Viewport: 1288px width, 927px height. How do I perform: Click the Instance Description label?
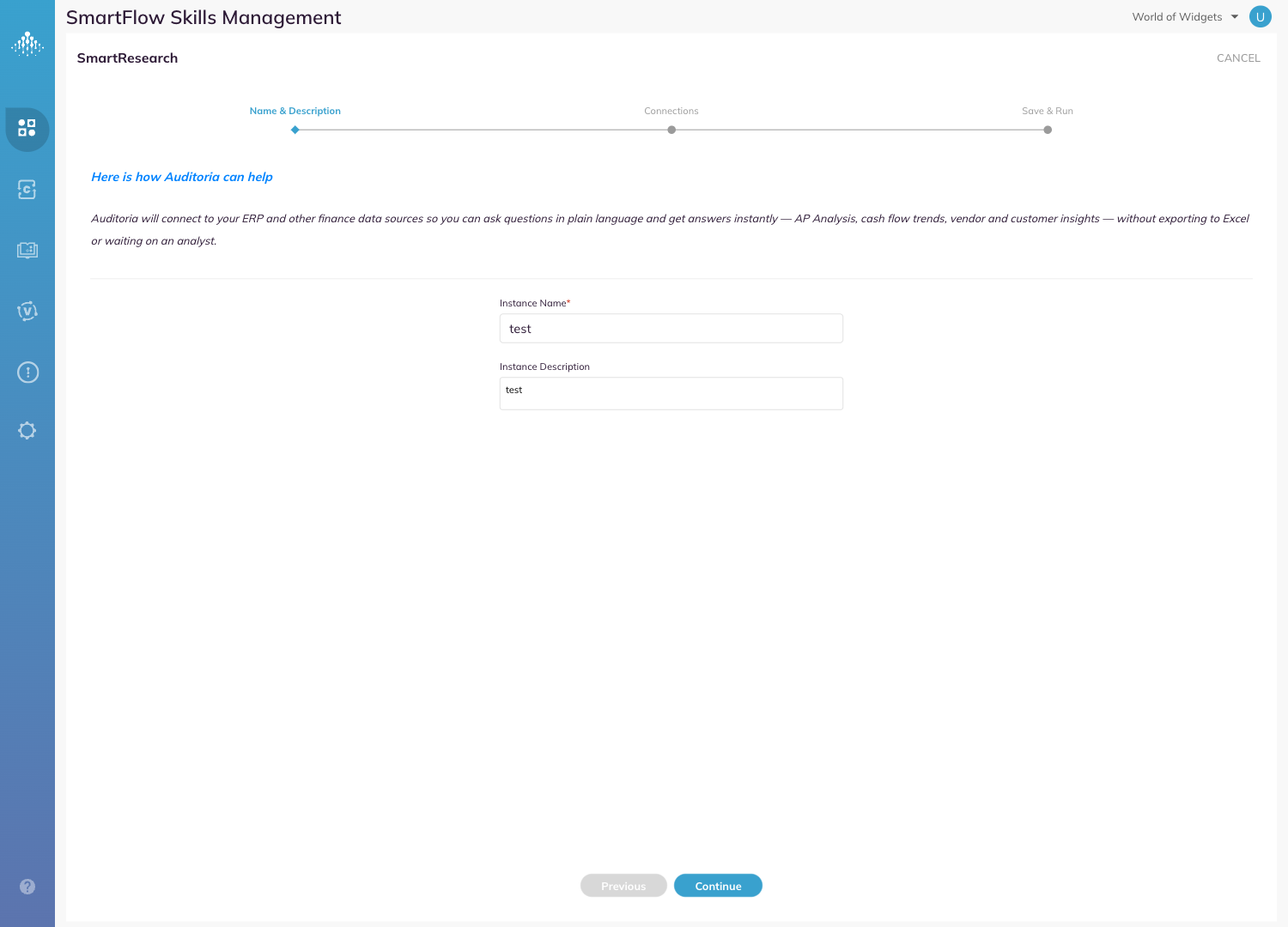click(x=544, y=367)
